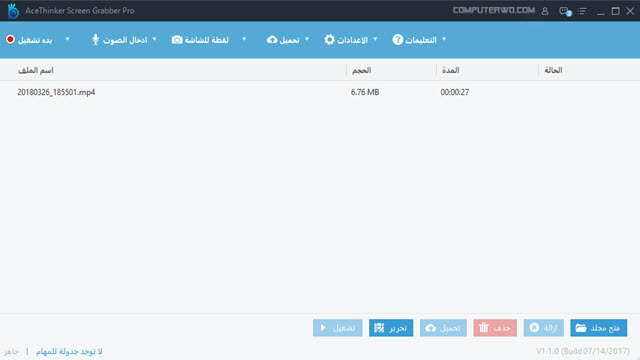Screen dimensions: 640x360
Task: Click the cloud upload icon in toolbar
Action: point(272,40)
